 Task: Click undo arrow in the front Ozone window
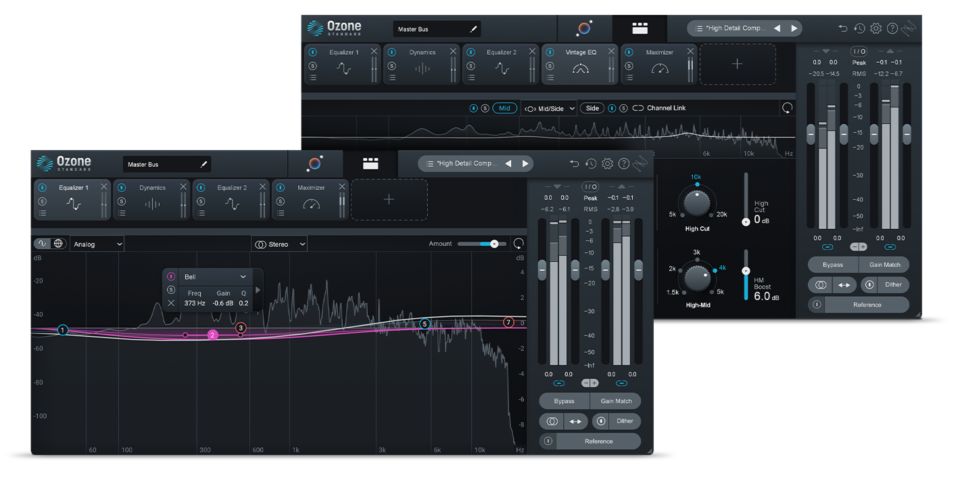574,163
